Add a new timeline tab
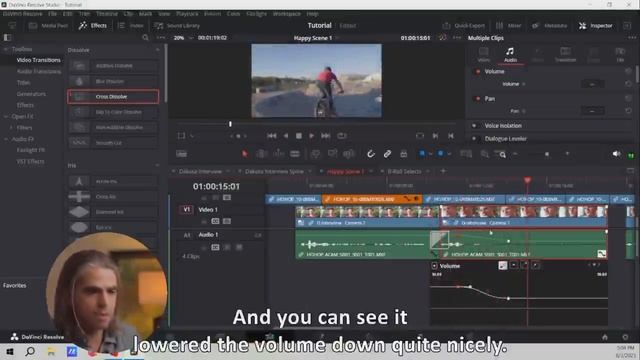This screenshot has height=360, width=640. point(443,171)
